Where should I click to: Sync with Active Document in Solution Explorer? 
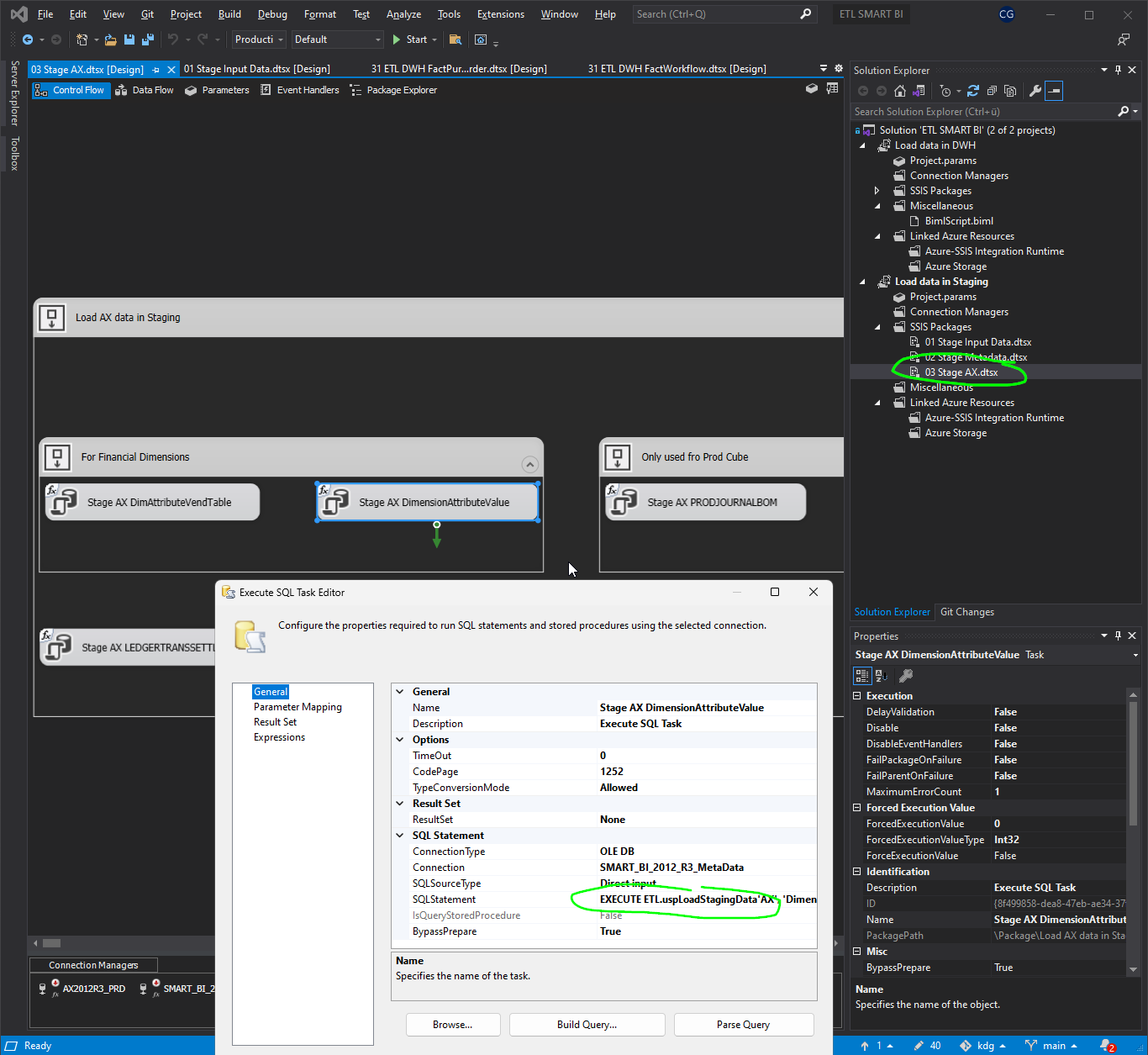click(973, 91)
